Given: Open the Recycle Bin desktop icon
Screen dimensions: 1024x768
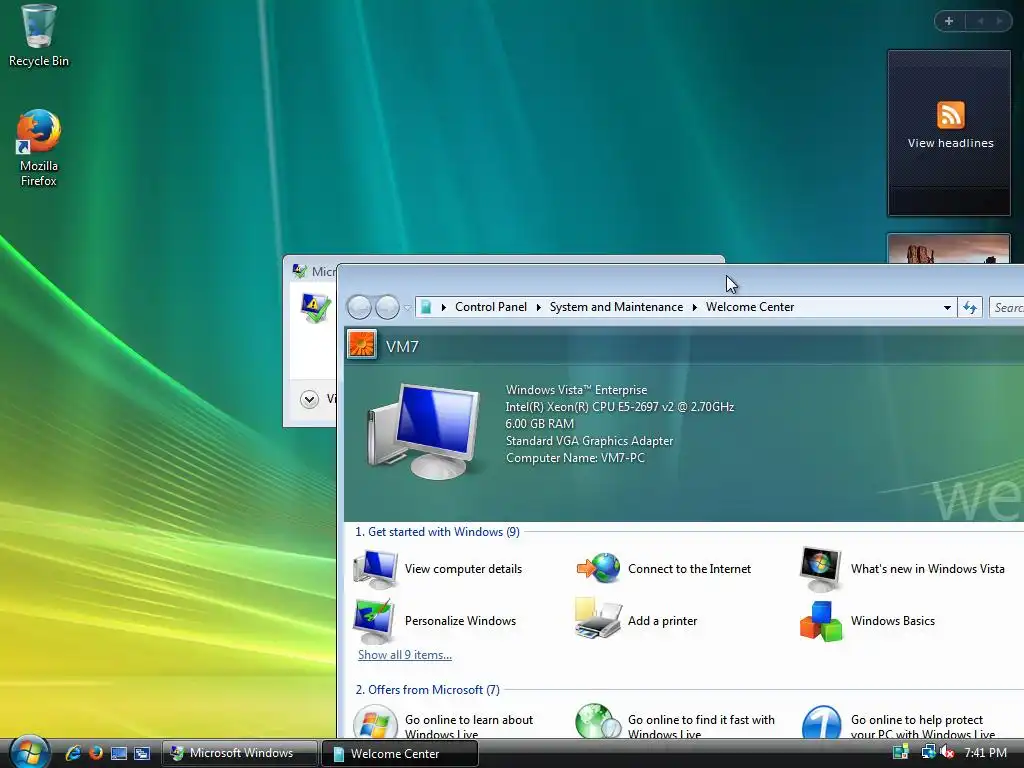Looking at the screenshot, I should [x=39, y=36].
